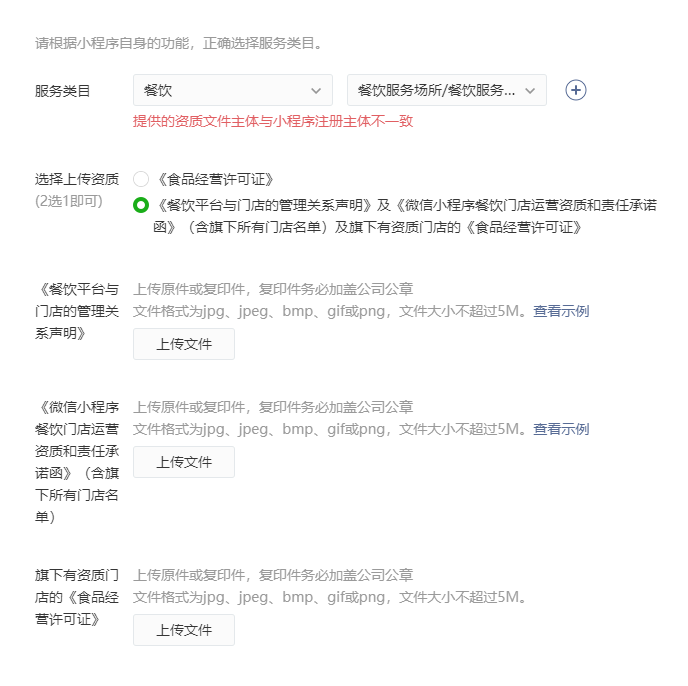Click the 请根据小程序自身的功能 instruction text
688x686 pixels.
[179, 43]
